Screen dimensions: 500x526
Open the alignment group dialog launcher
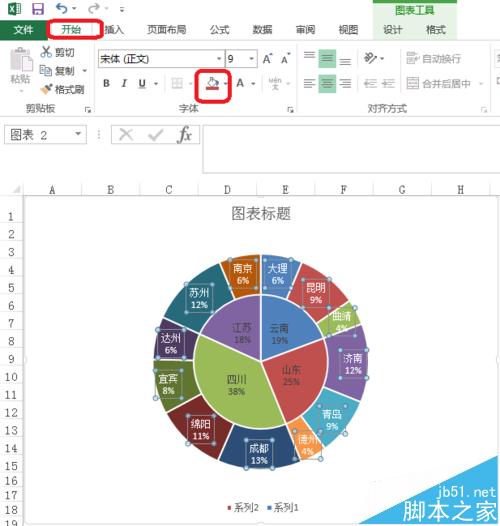pos(484,110)
